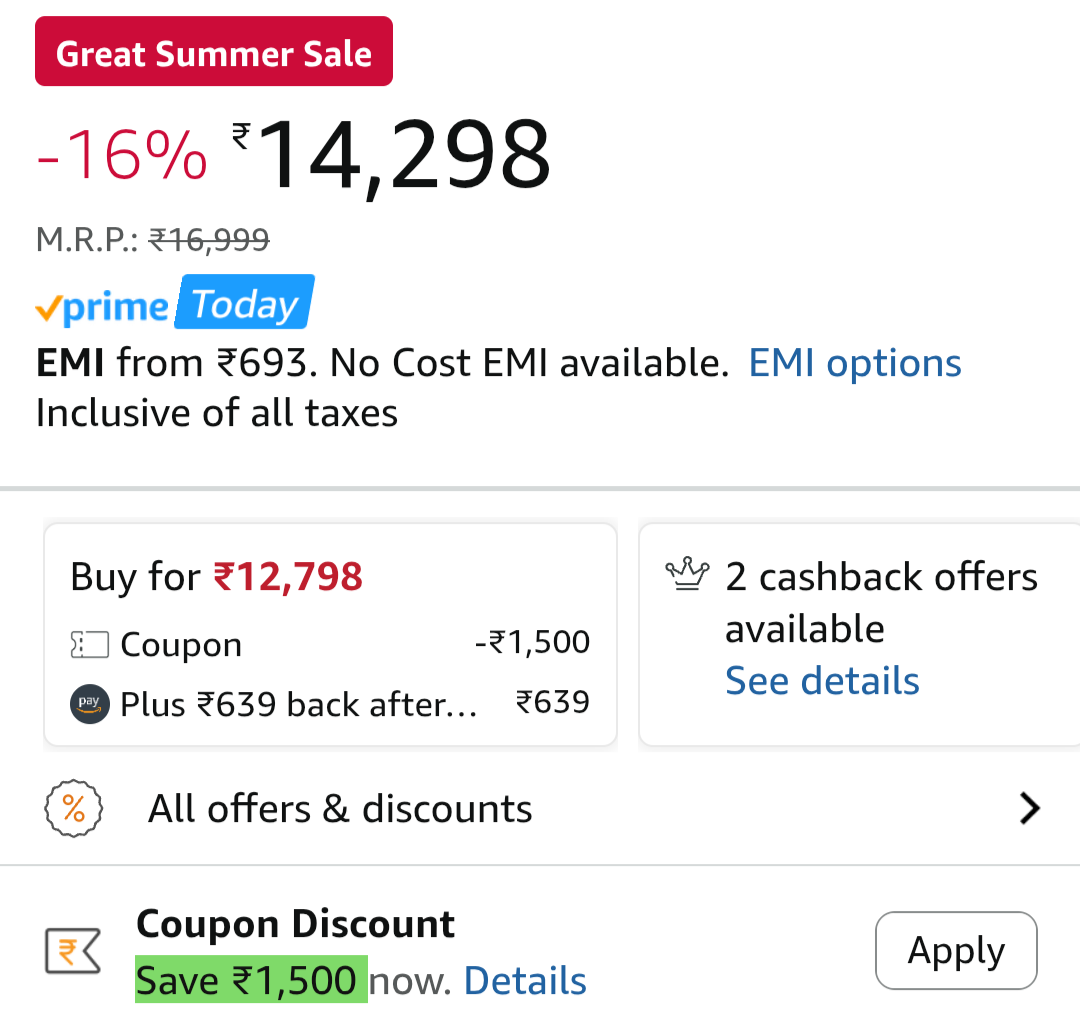
Task: Click the crown icon beside cashback offers
Action: point(687,573)
